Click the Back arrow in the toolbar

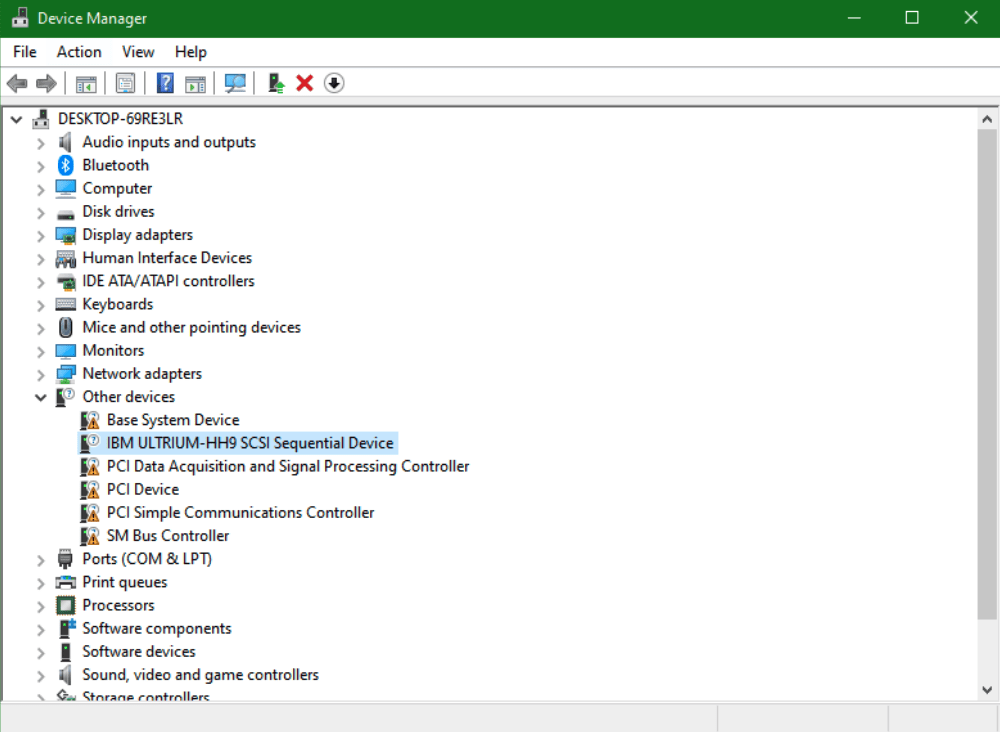point(16,83)
